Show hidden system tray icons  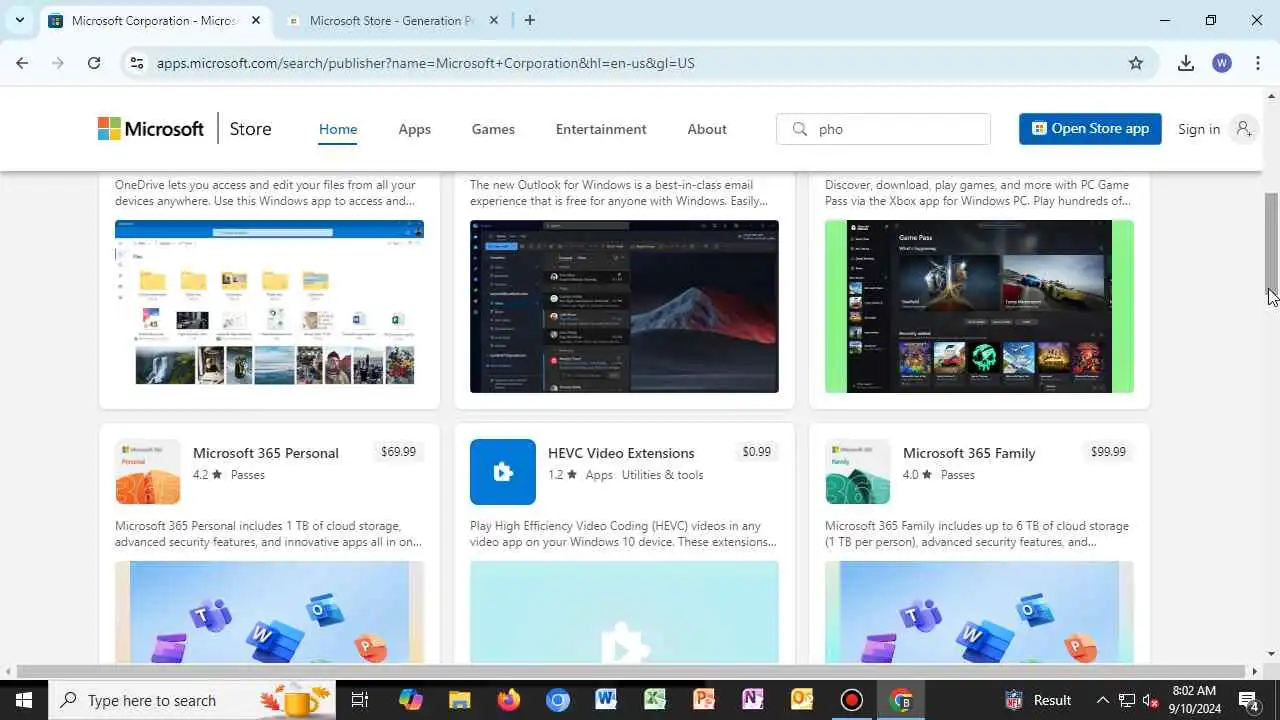click(x=1102, y=700)
